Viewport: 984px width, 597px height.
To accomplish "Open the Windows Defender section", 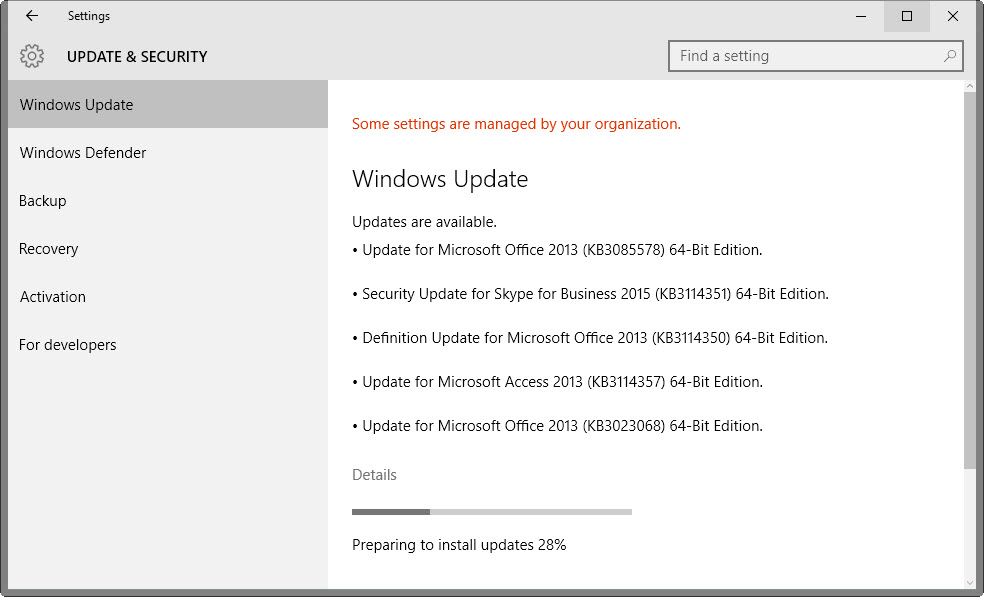I will (x=168, y=153).
